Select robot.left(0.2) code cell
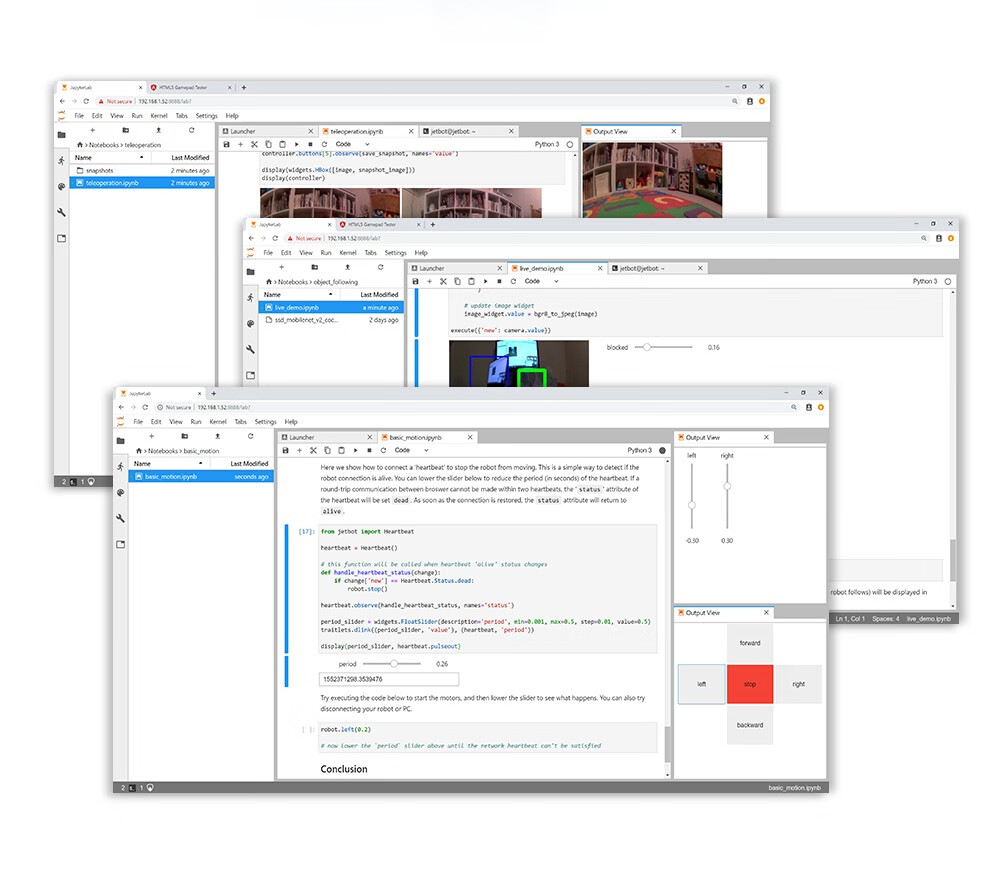Image resolution: width=990 pixels, height=892 pixels. point(487,738)
